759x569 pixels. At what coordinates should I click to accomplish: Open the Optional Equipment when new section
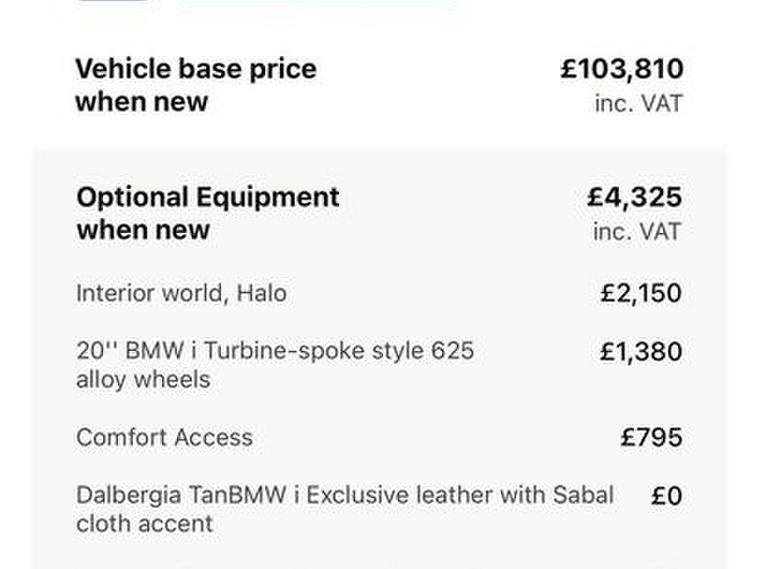[207, 212]
